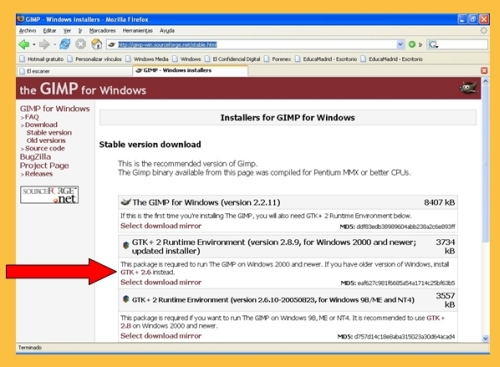The image size is (500, 367).
Task: Click the Wilber mascot icon in header
Action: click(468, 88)
